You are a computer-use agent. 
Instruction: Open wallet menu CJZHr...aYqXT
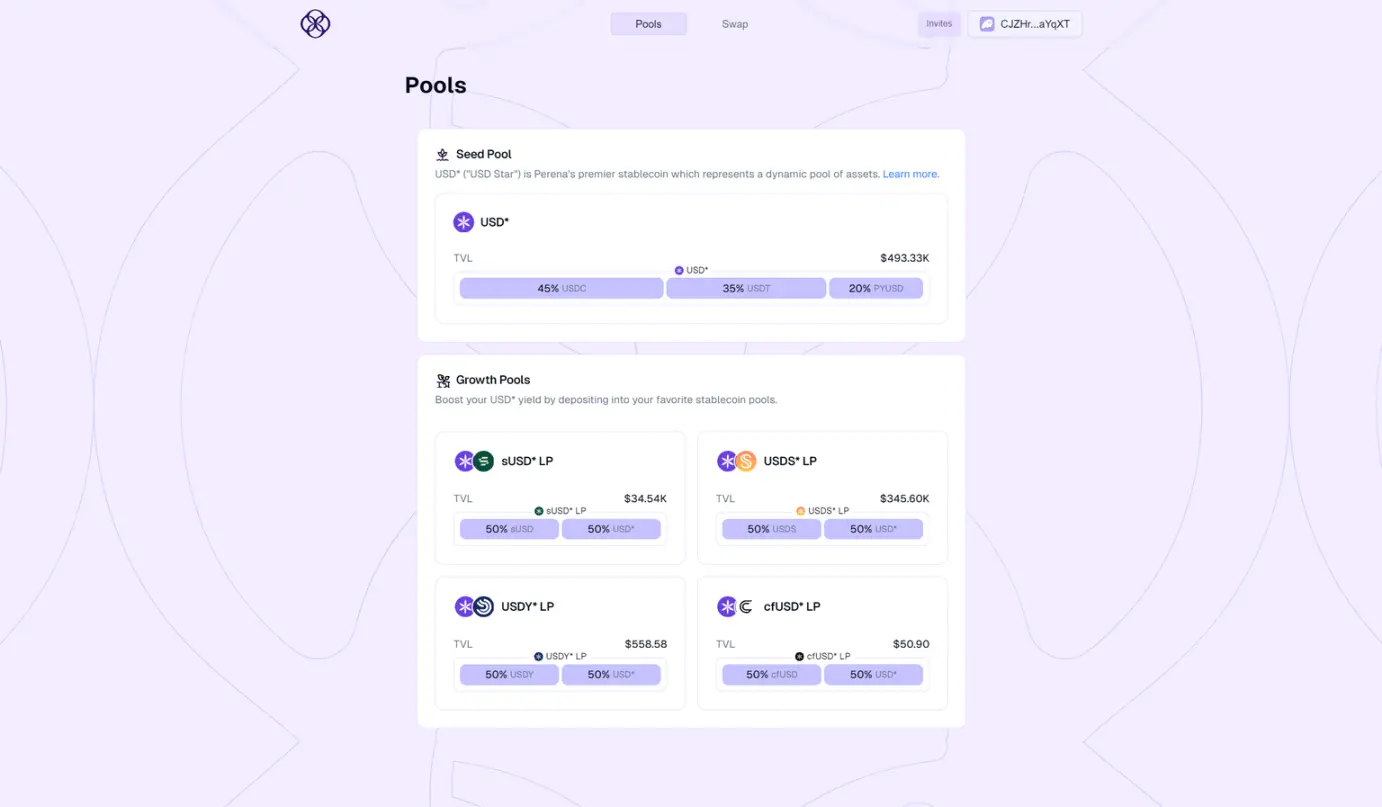(x=1025, y=24)
